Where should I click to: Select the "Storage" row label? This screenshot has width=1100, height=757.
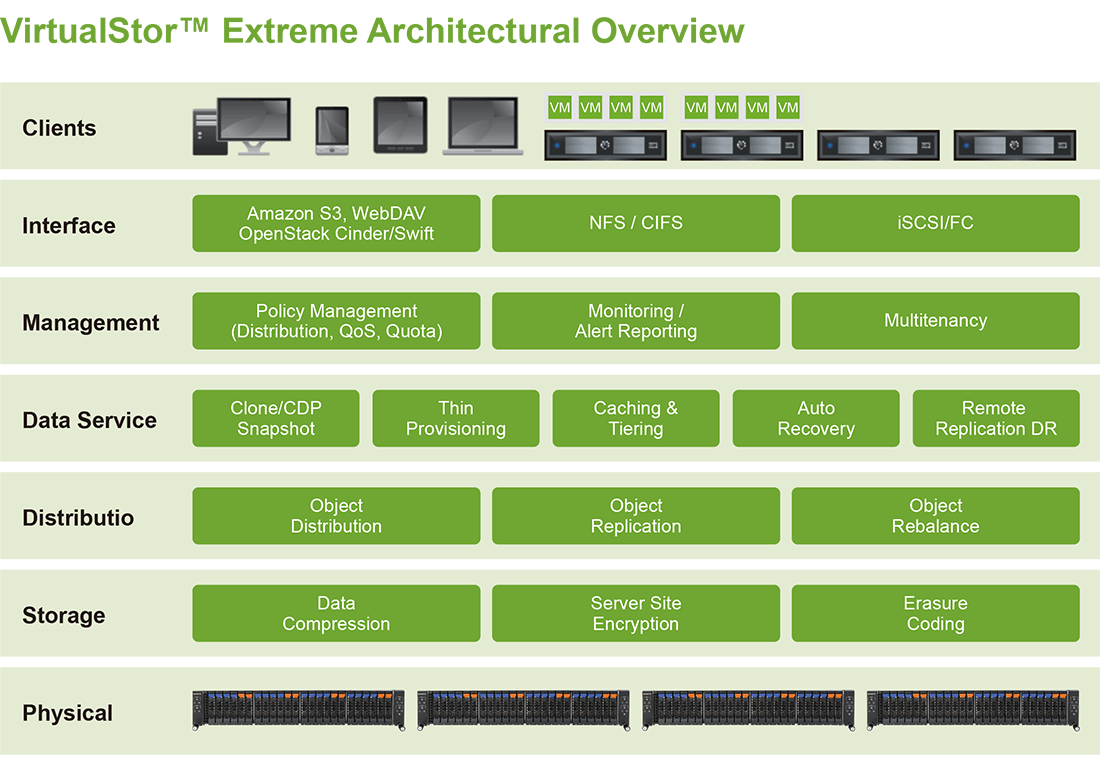coord(64,615)
